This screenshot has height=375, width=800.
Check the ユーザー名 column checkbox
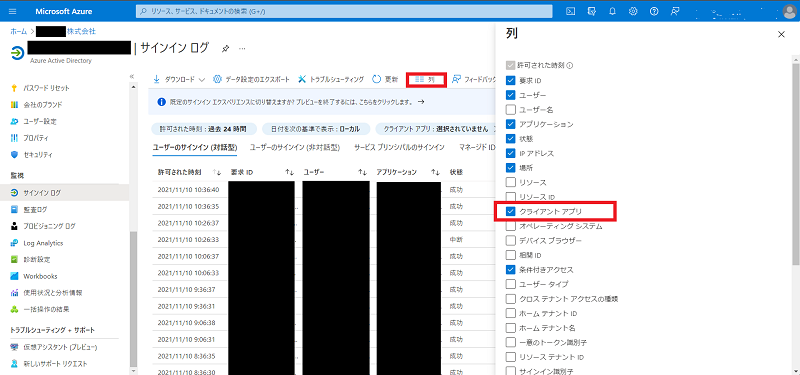pyautogui.click(x=511, y=109)
